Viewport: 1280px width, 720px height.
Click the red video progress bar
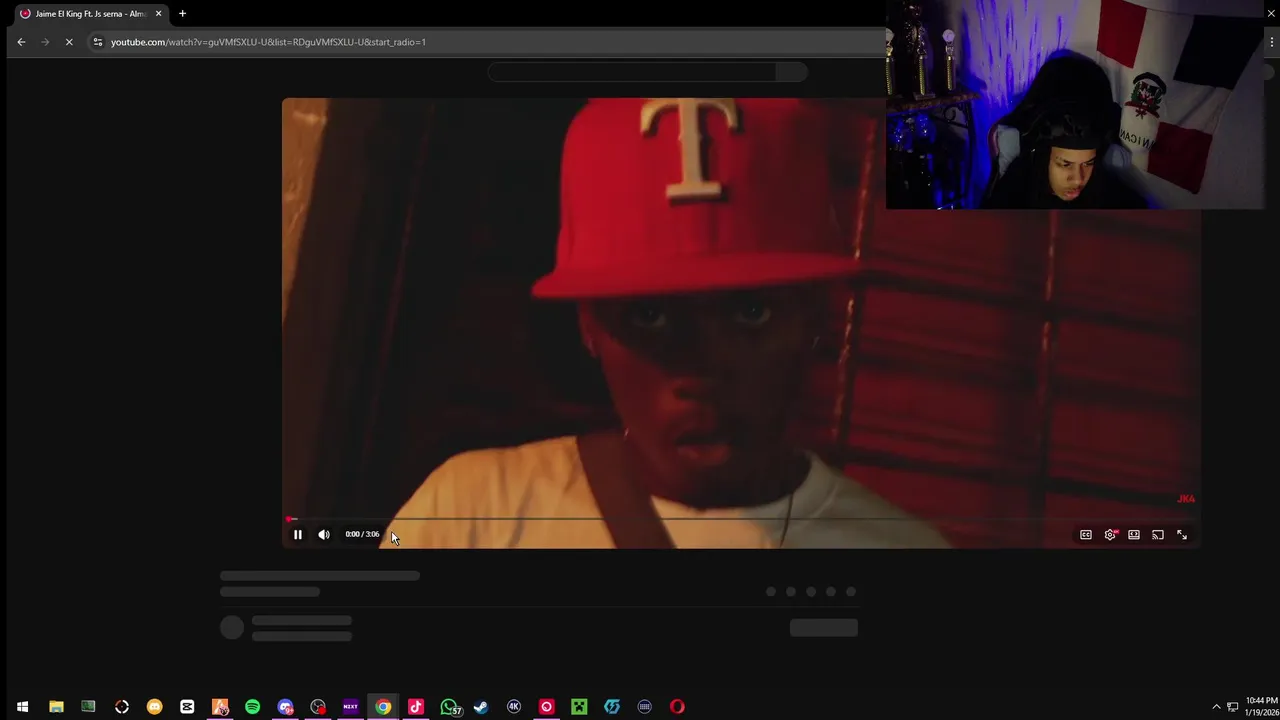point(740,519)
